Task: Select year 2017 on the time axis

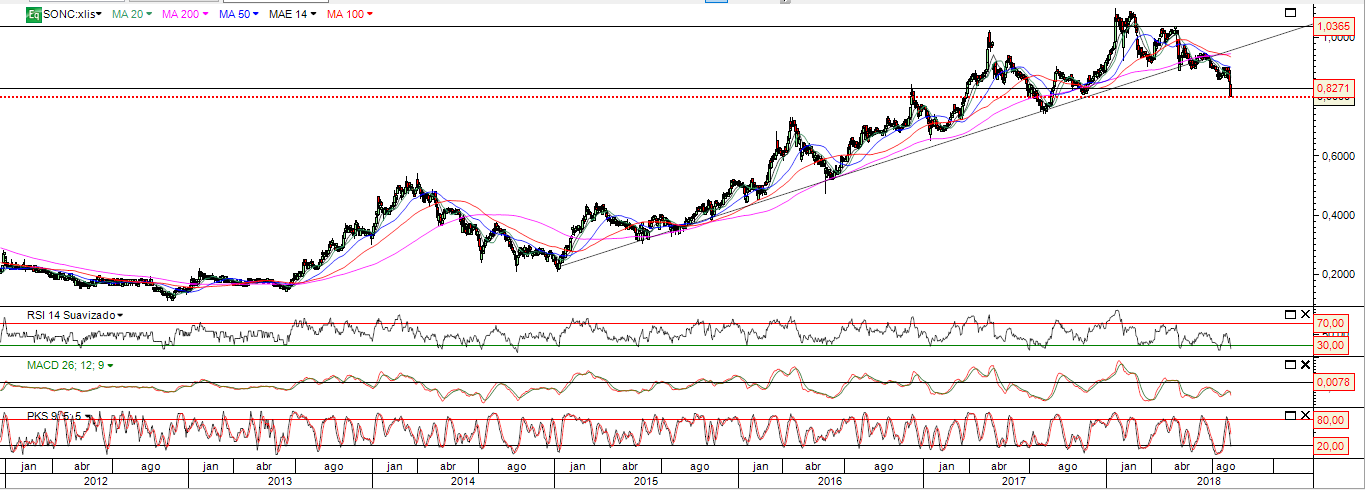Action: (1014, 481)
